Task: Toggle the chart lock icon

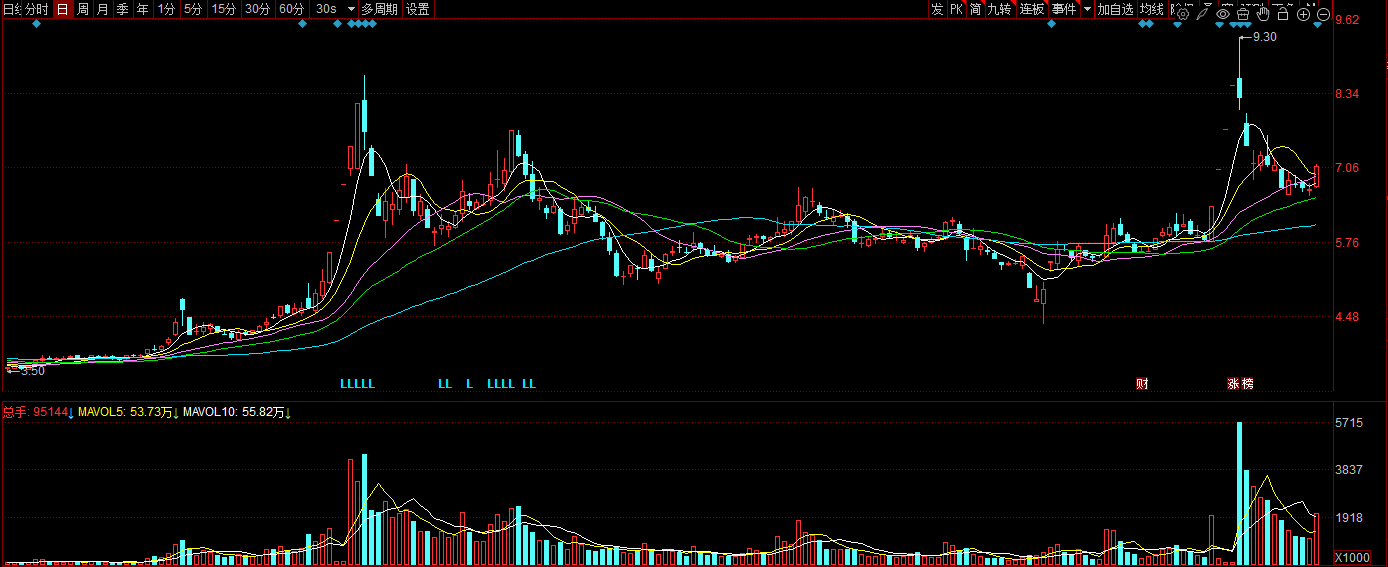Action: point(1283,14)
